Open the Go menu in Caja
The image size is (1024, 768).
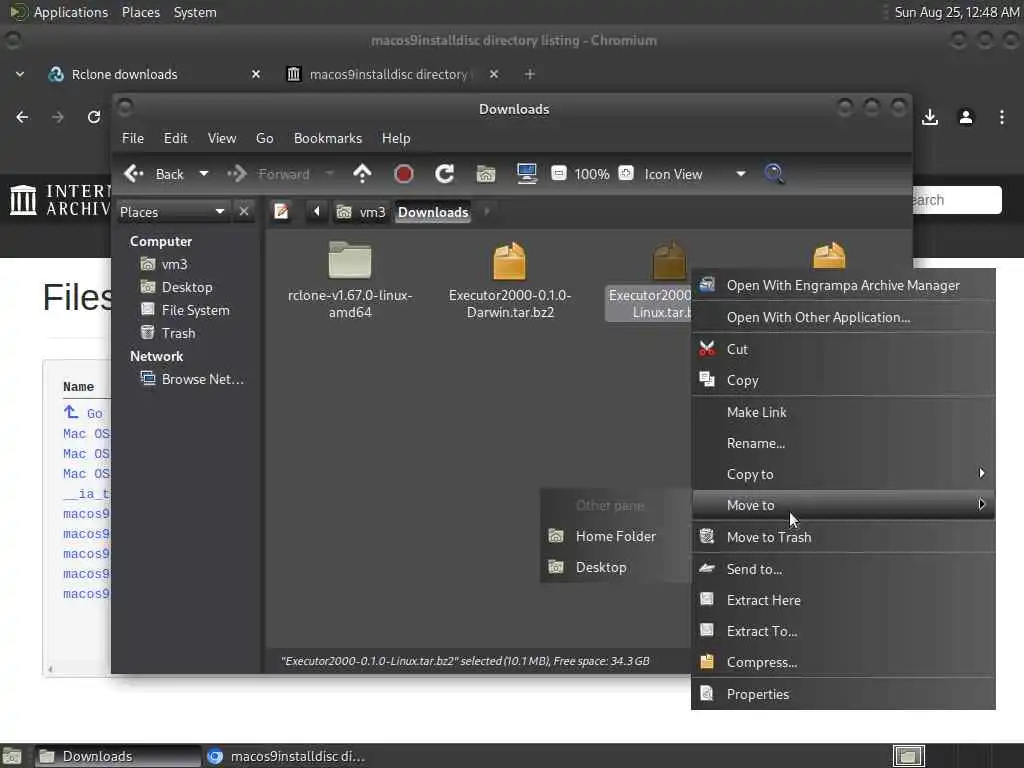pyautogui.click(x=264, y=138)
